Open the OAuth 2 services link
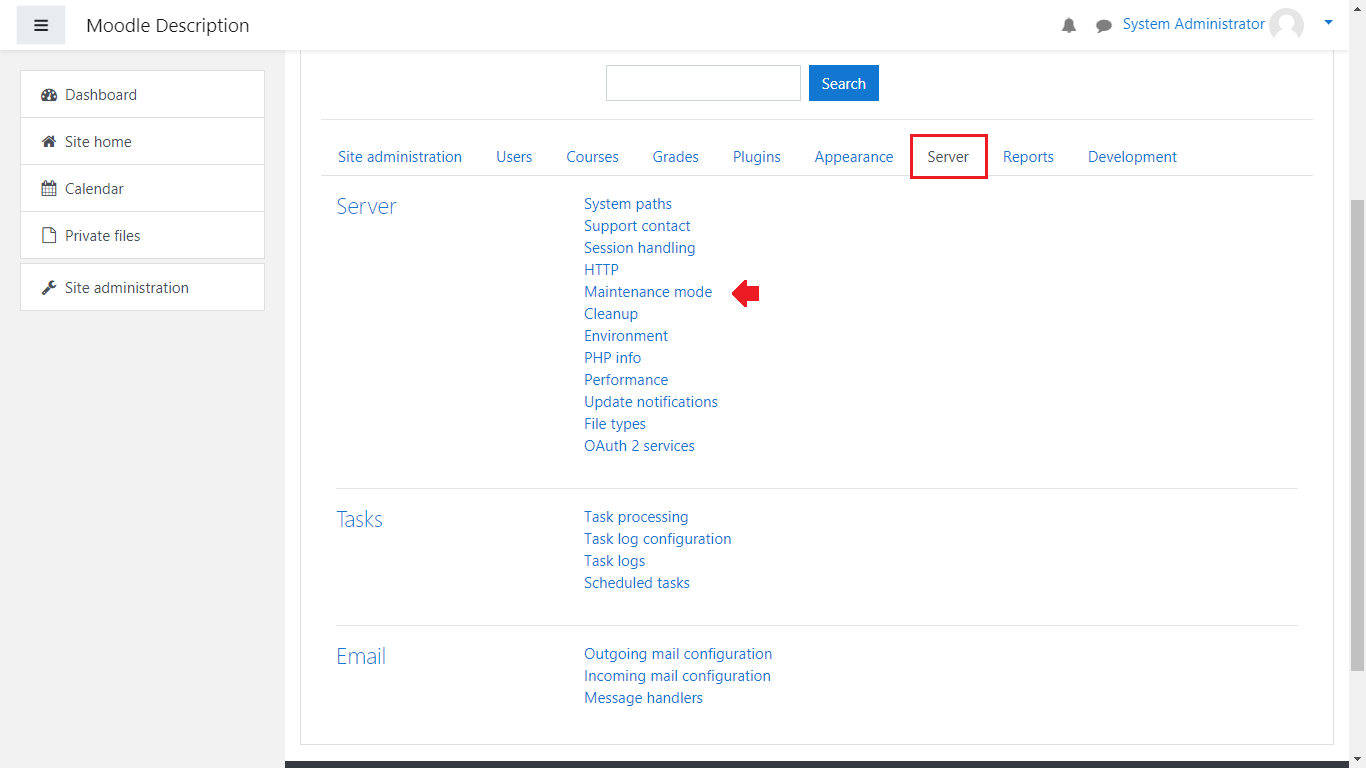1366x768 pixels. click(x=639, y=446)
